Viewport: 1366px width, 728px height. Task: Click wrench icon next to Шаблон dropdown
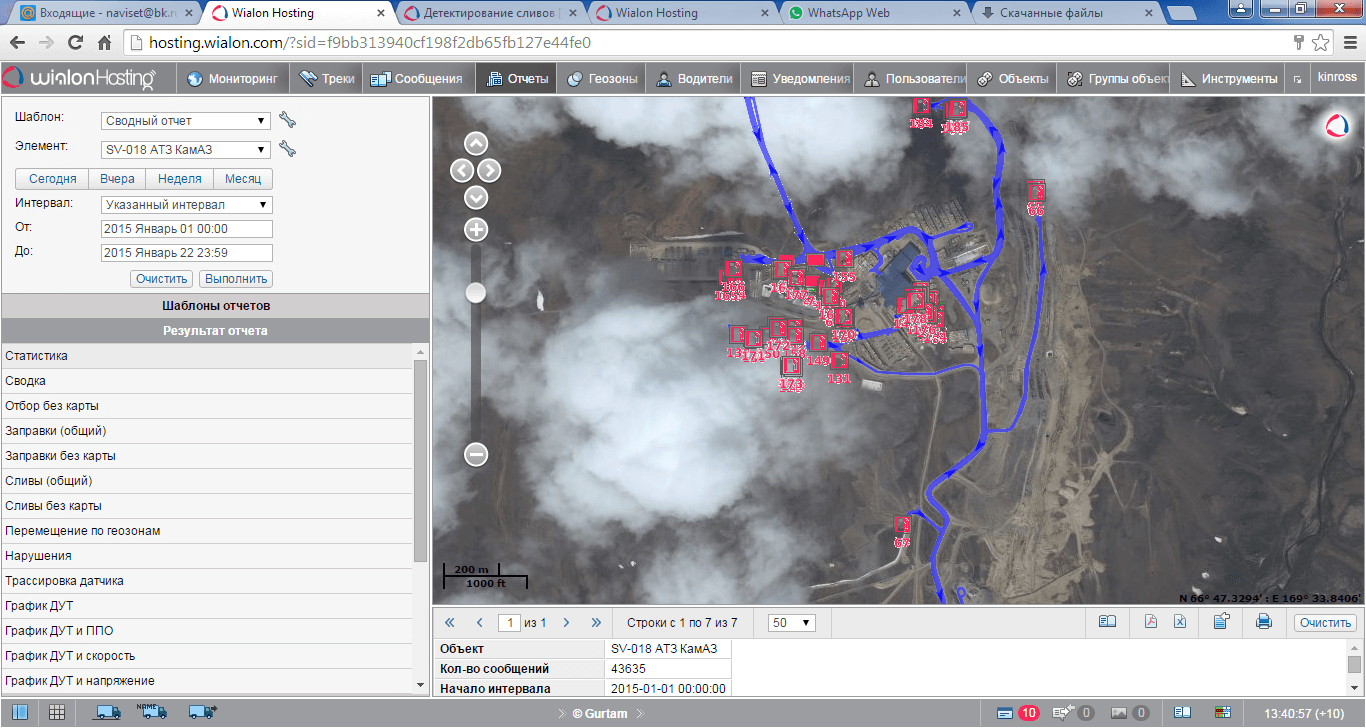[x=288, y=121]
